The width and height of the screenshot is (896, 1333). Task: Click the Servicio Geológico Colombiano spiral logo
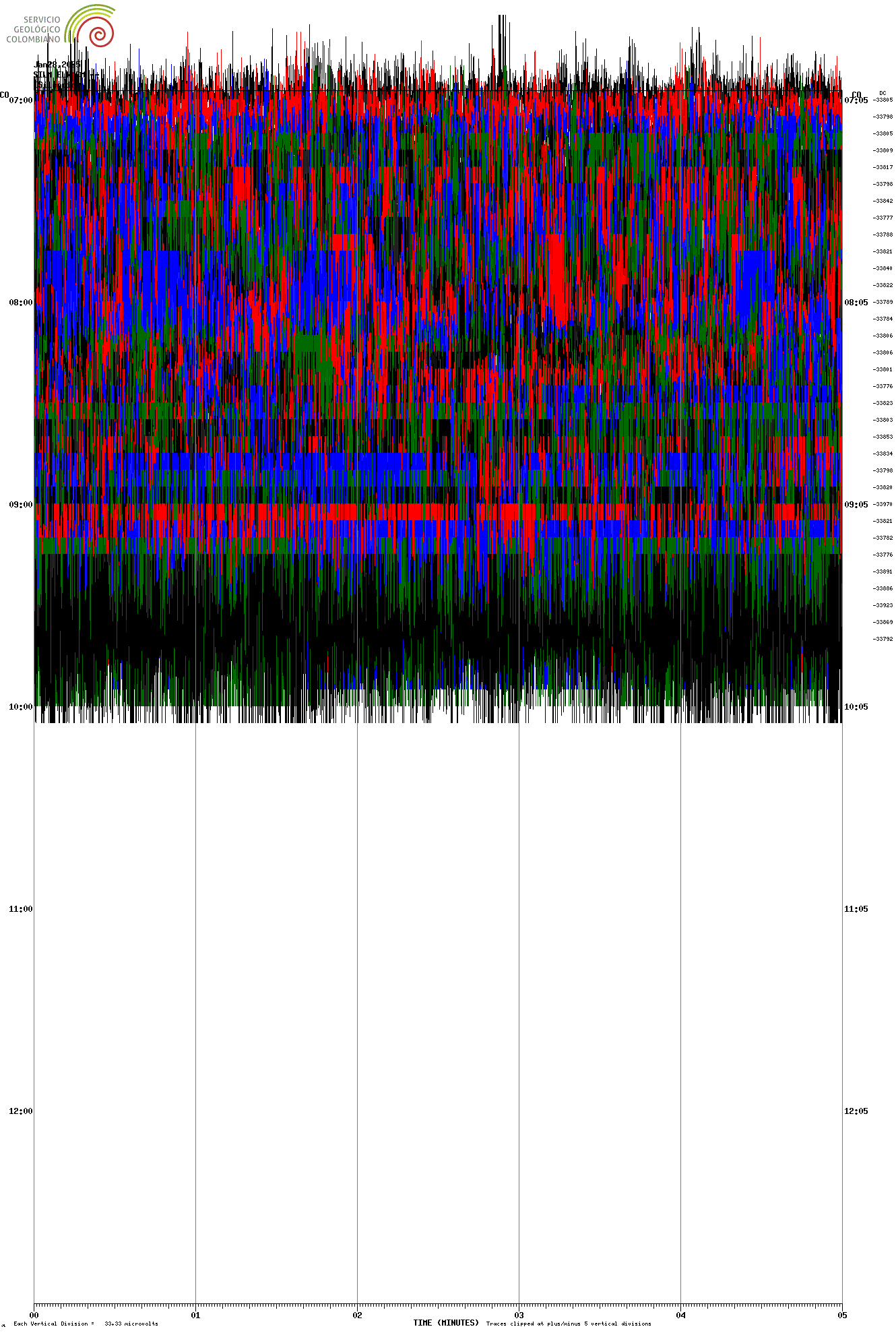click(x=93, y=27)
